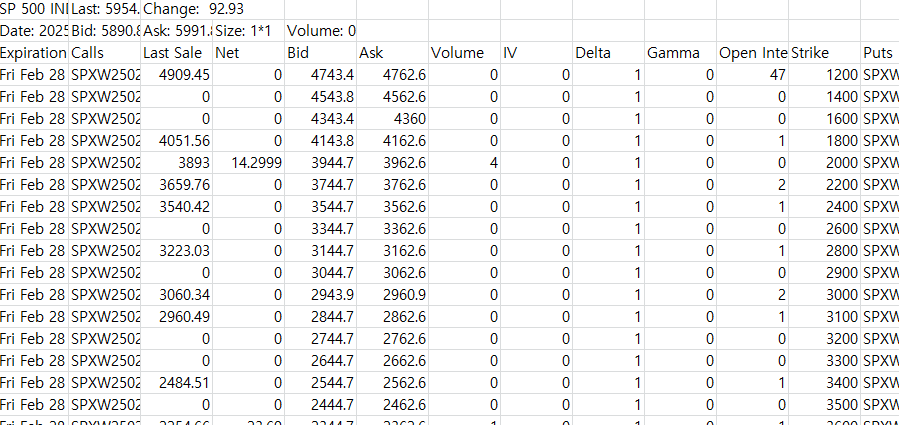This screenshot has width=899, height=425.
Task: Click bid value 3544.7
Action: tap(320, 207)
